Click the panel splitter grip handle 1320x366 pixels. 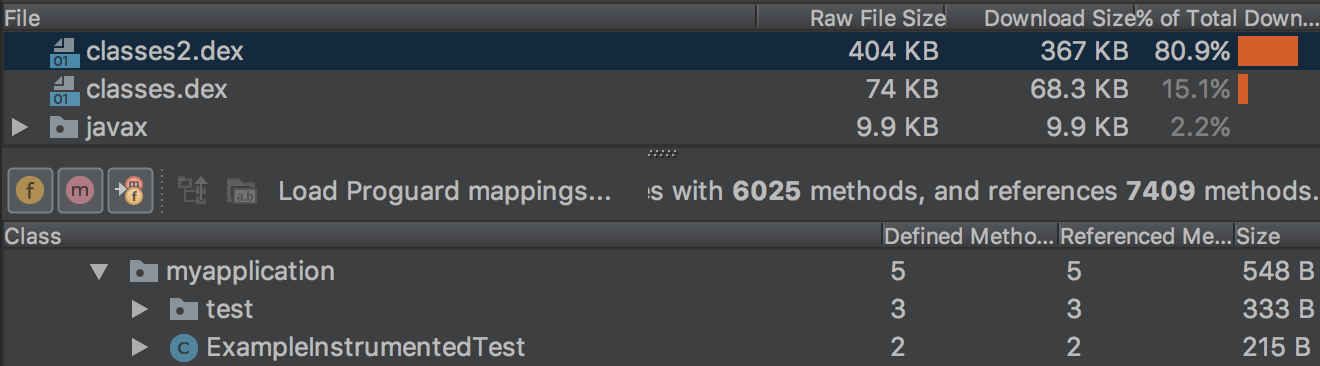click(660, 153)
